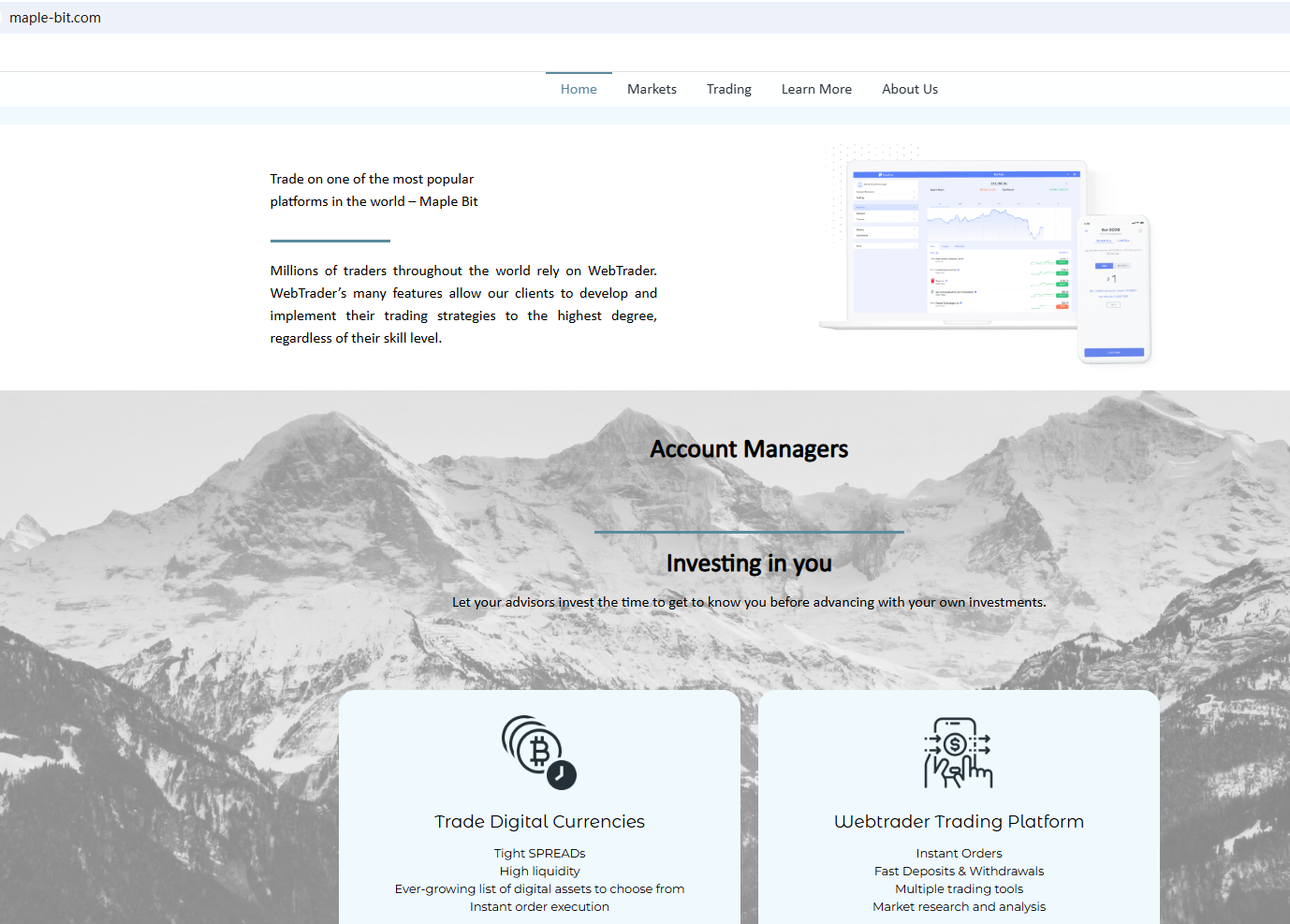This screenshot has height=924, width=1290.
Task: Click the Let your advisors invest sentence
Action: point(749,602)
